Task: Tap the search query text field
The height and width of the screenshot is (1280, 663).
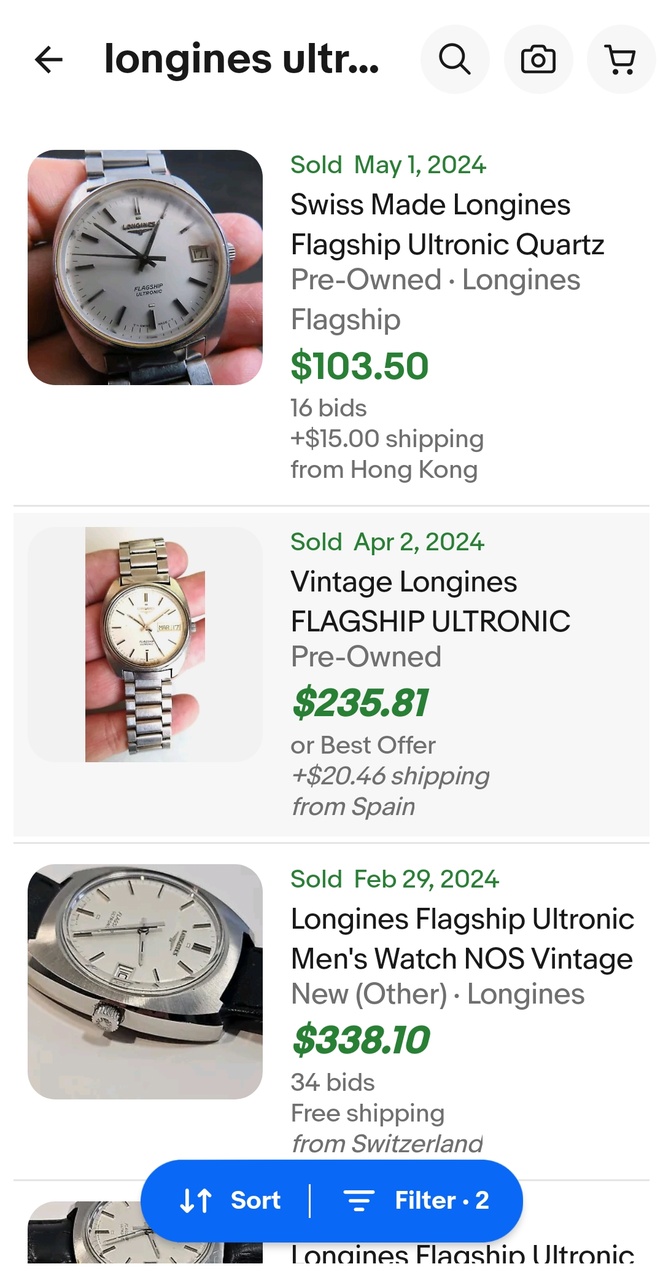Action: coord(242,60)
